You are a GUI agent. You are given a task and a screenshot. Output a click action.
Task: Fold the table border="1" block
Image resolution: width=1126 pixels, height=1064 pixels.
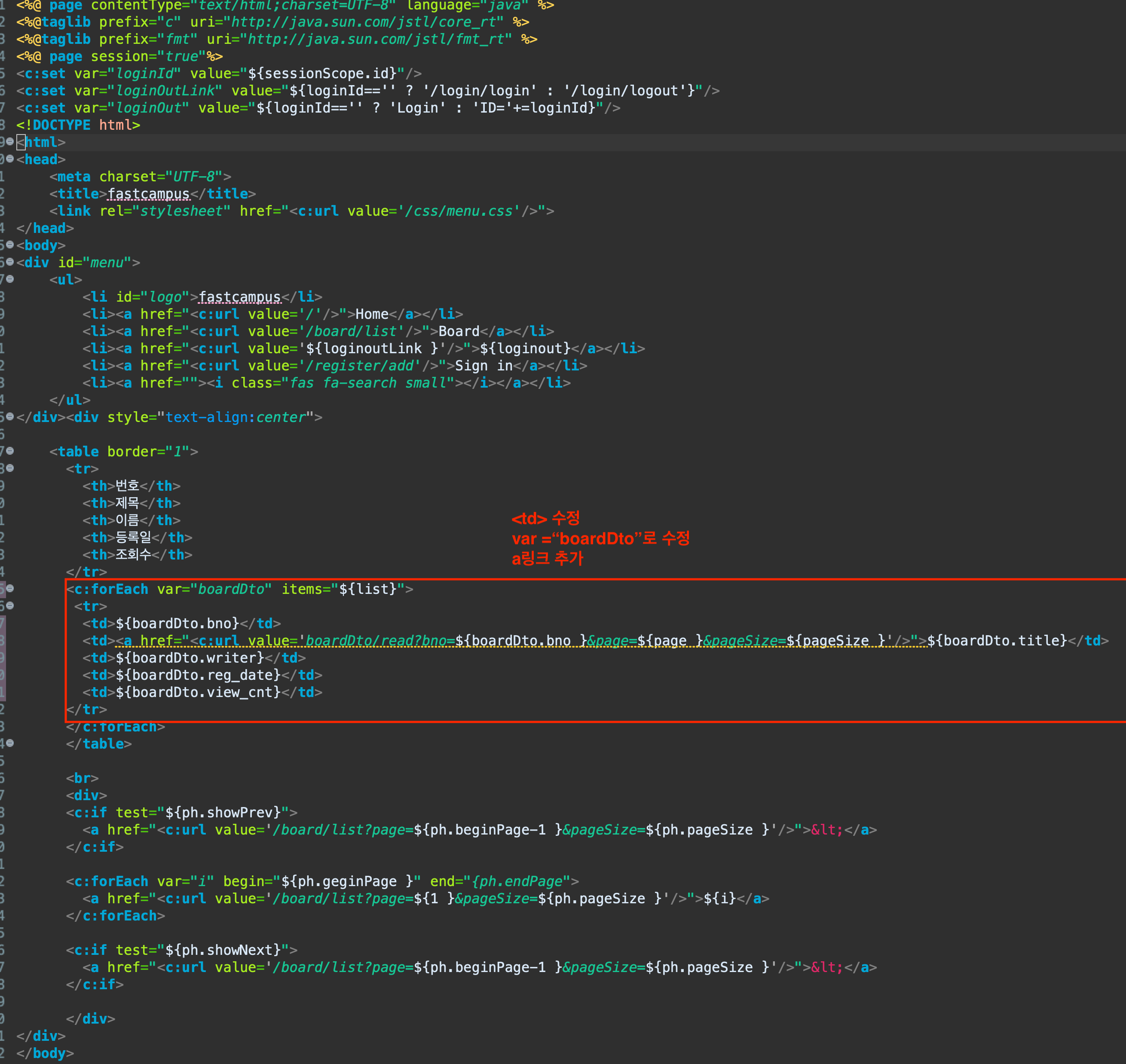pos(9,451)
